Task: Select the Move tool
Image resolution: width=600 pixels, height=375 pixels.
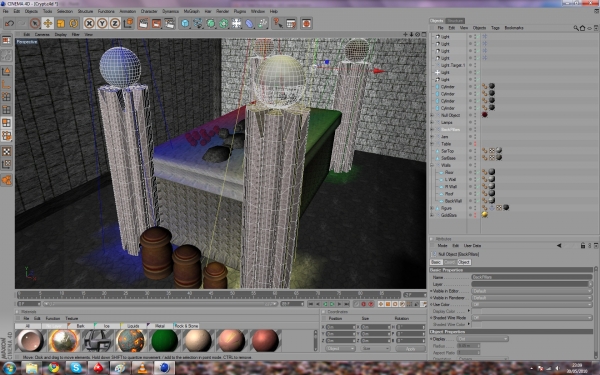Action: click(x=48, y=23)
